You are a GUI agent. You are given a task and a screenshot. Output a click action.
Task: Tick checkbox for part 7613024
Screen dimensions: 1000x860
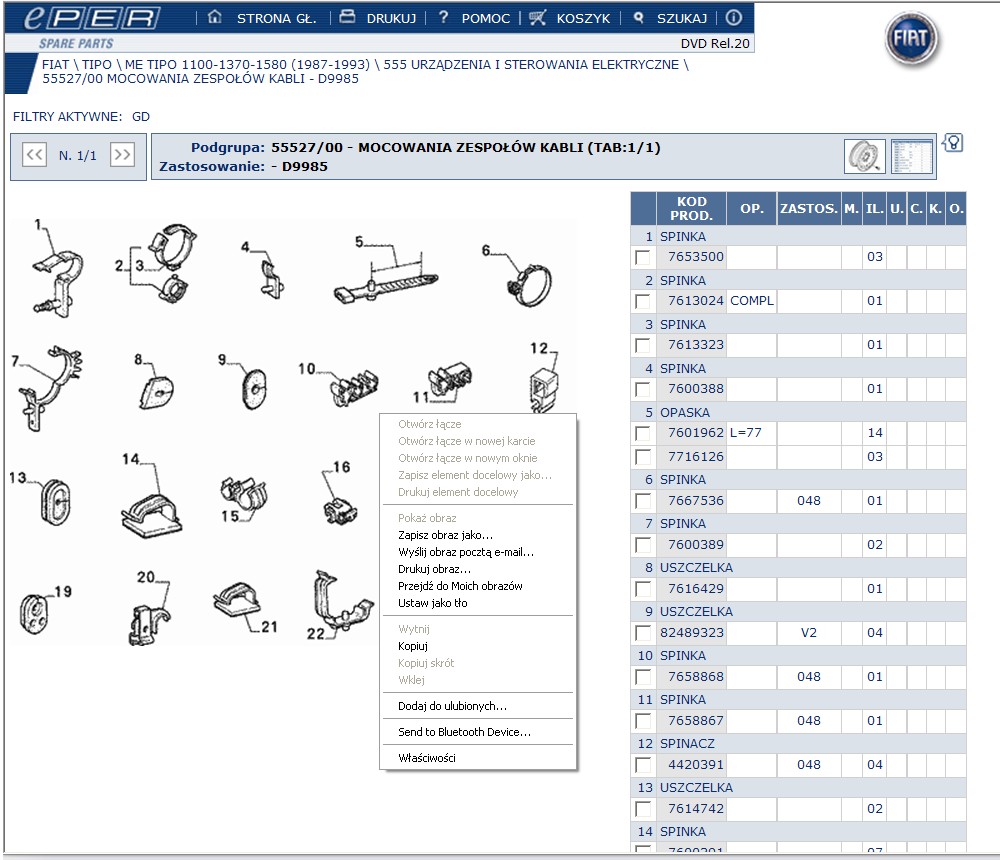click(x=643, y=301)
